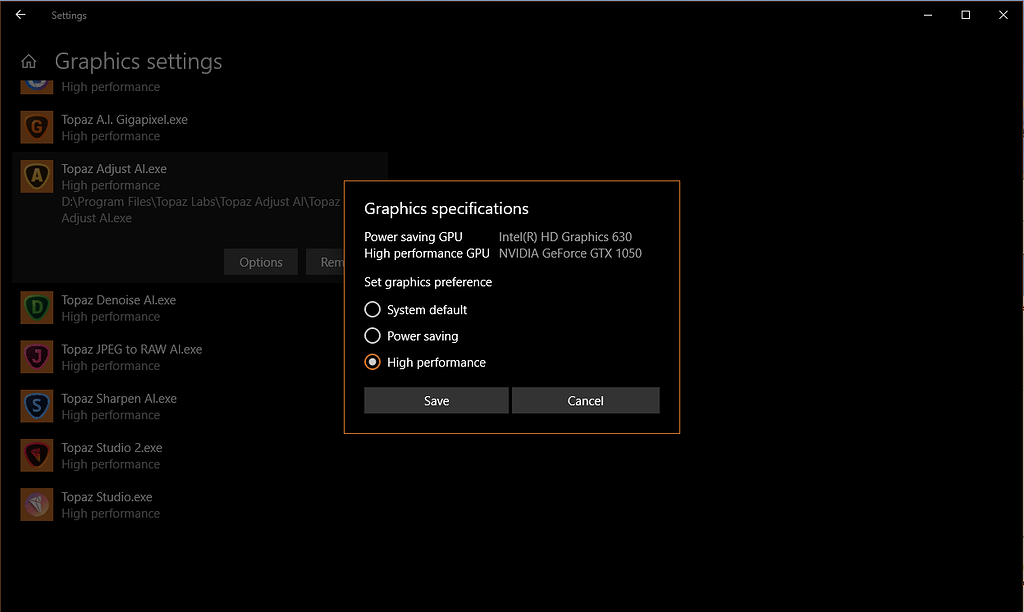Cancel the Graphics specifications dialog
This screenshot has height=612, width=1024.
point(585,400)
